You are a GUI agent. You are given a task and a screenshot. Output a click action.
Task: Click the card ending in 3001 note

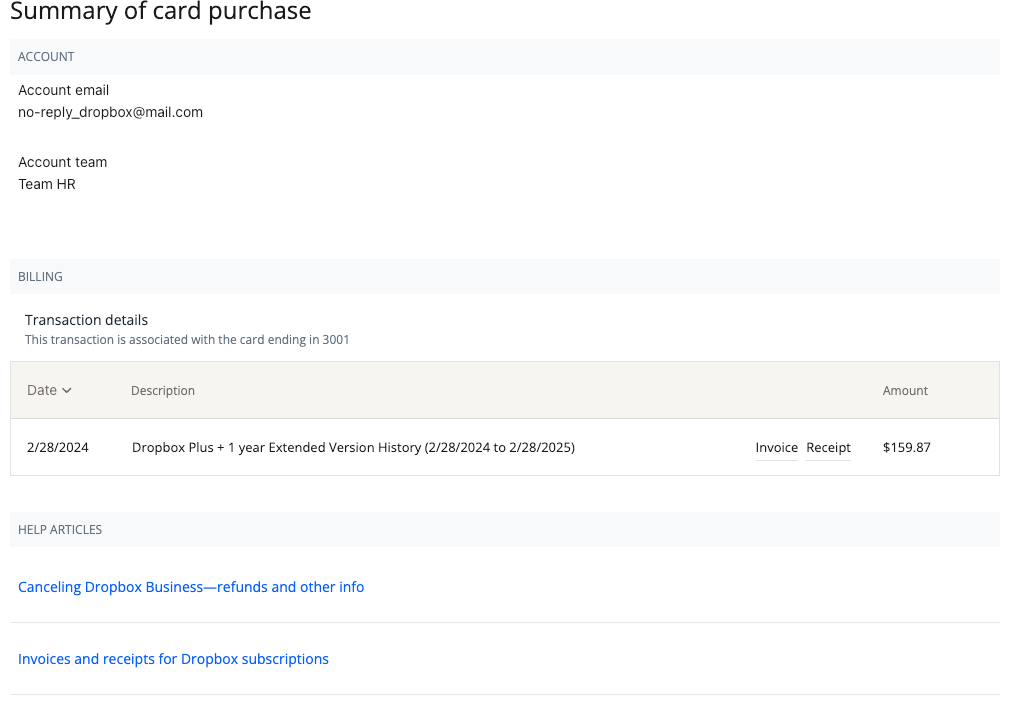(187, 340)
